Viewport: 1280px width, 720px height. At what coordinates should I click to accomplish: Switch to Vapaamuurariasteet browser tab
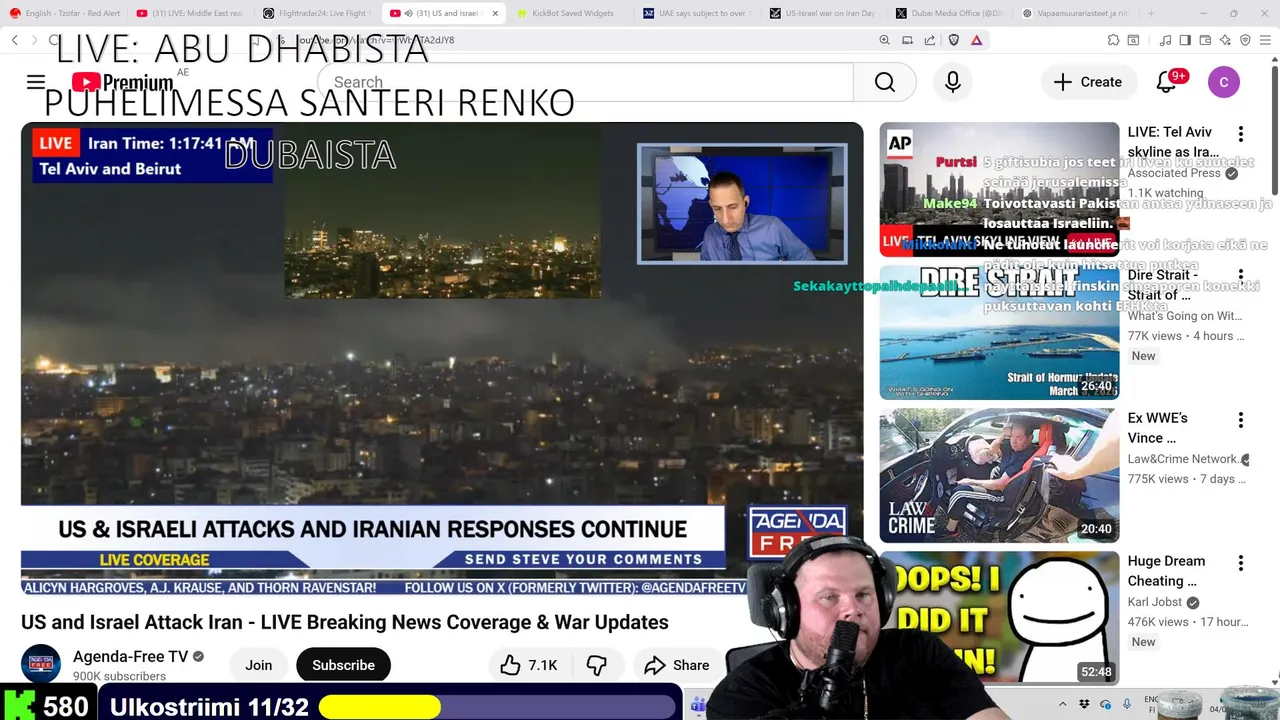pos(1075,13)
